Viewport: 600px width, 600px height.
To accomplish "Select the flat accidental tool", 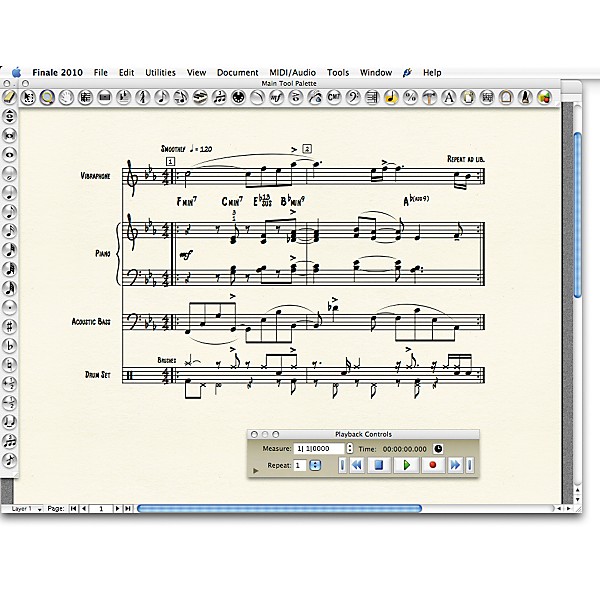I will tap(10, 346).
